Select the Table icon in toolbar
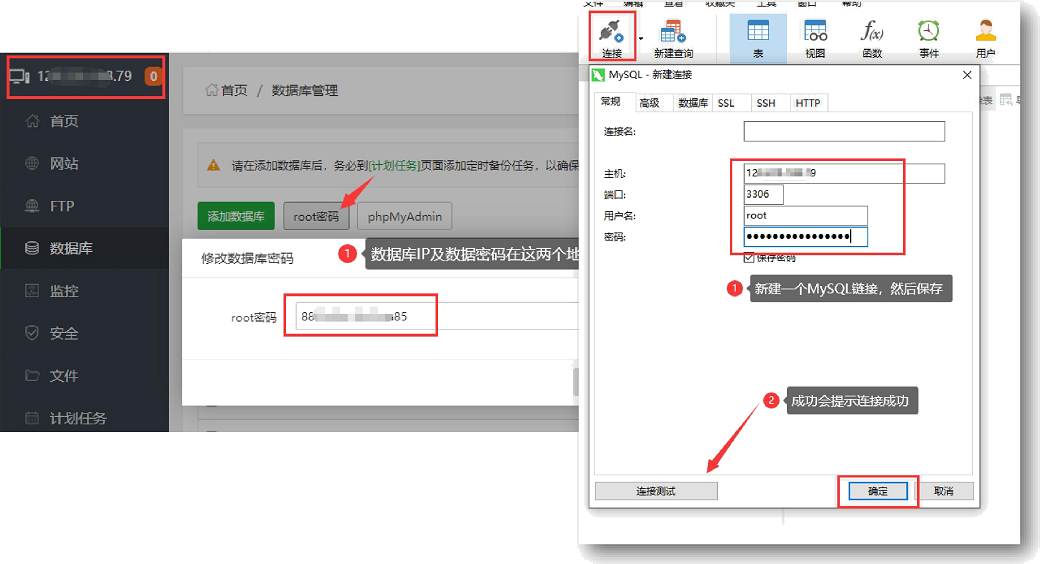The width and height of the screenshot is (1040, 564). pyautogui.click(x=757, y=31)
